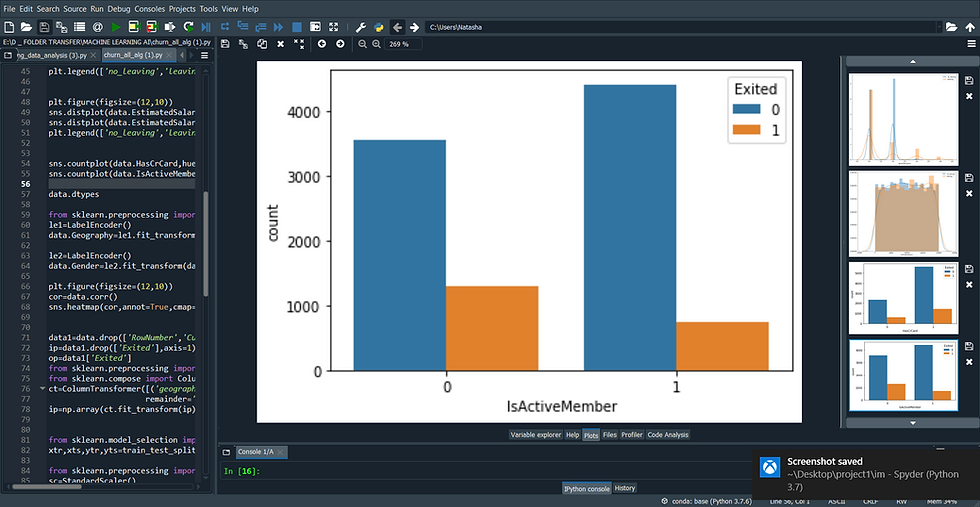Run the file with the green play icon

116,27
